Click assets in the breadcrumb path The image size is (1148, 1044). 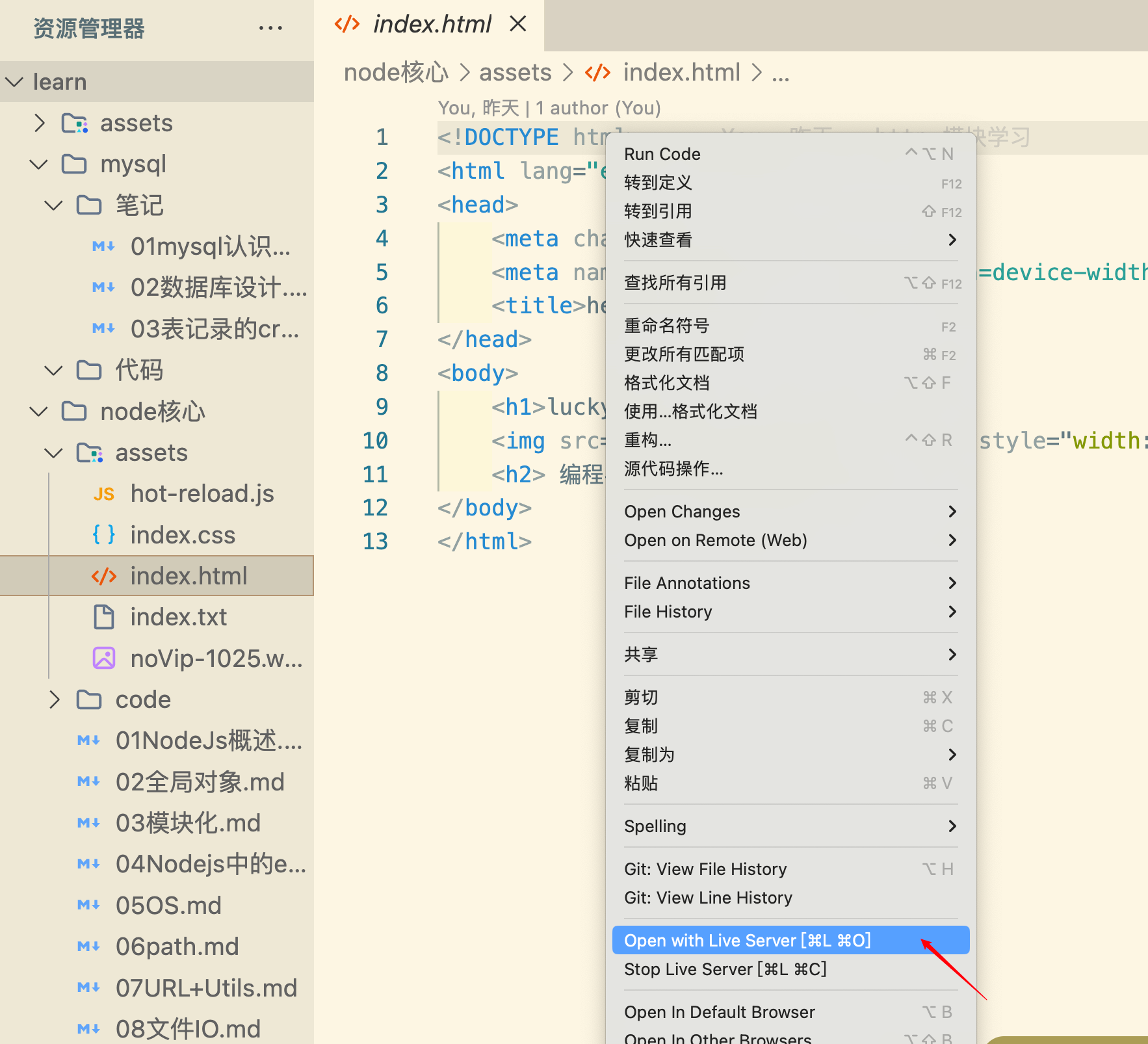point(515,72)
